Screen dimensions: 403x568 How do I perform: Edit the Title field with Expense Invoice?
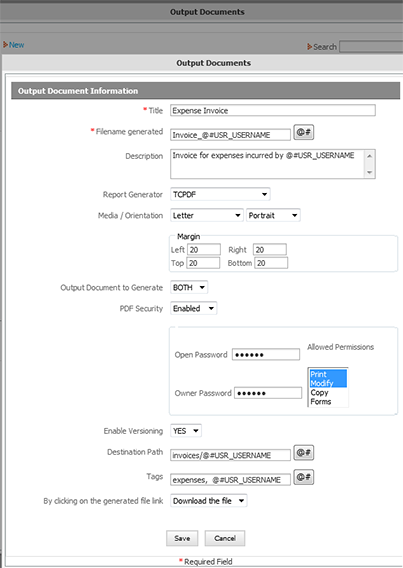point(273,110)
